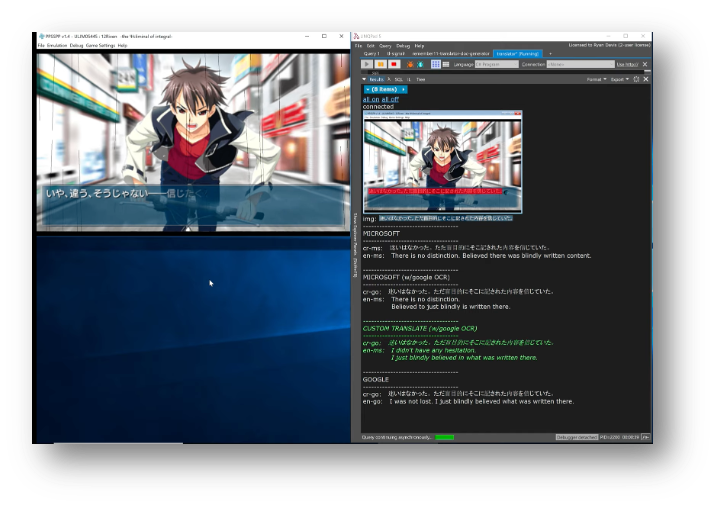Click the GOOGLE section heading
The image size is (716, 506).
click(x=376, y=380)
